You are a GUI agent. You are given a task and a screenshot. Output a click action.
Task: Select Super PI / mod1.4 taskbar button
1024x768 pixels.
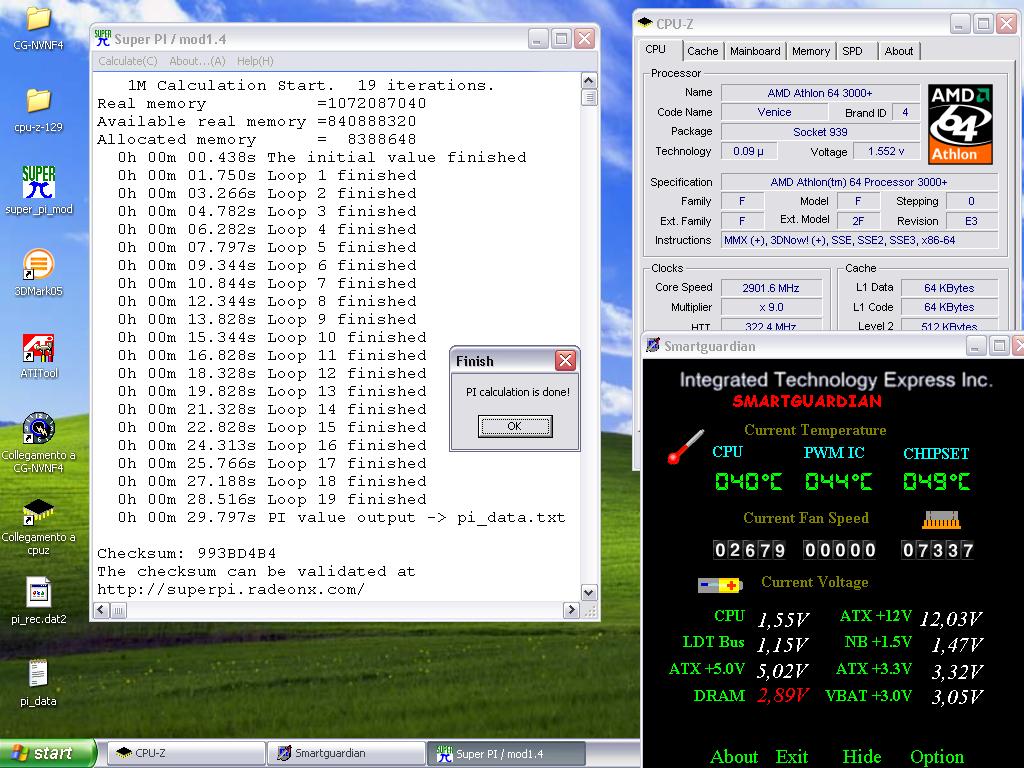(x=506, y=754)
